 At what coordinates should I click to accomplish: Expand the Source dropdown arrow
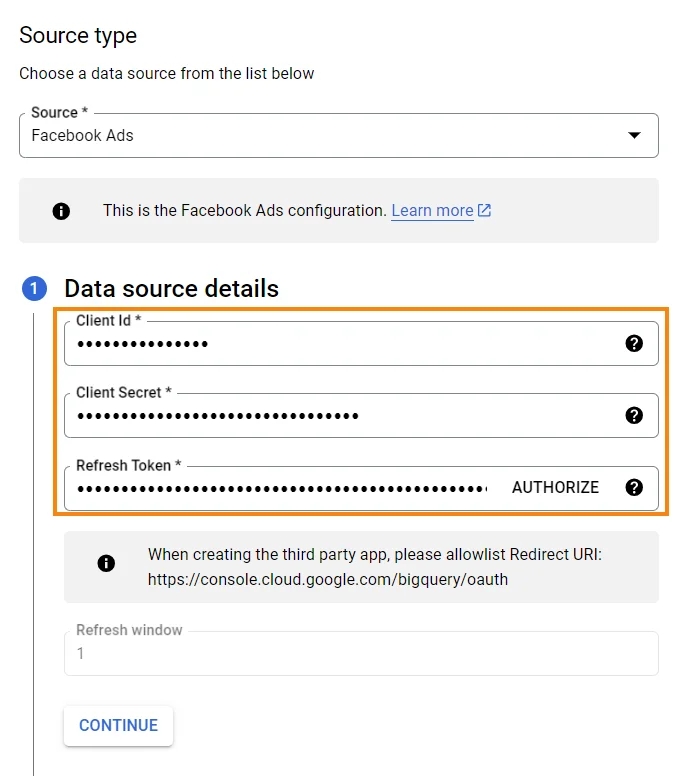coord(634,135)
